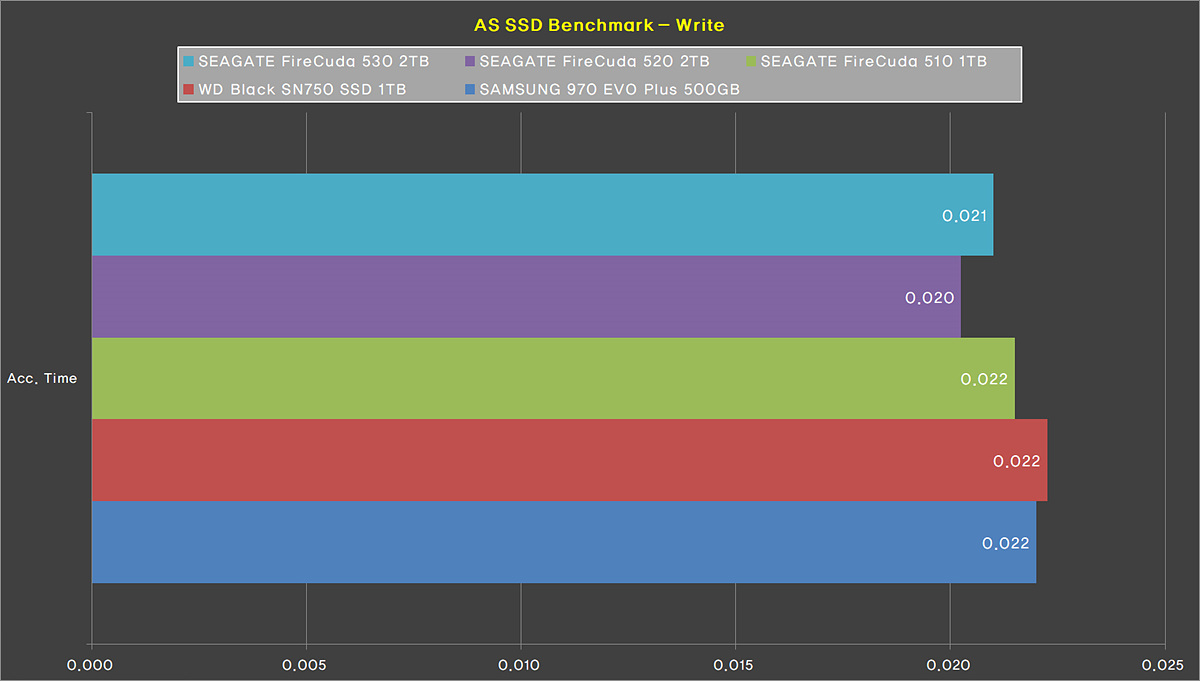The width and height of the screenshot is (1200, 681).
Task: Select the SEAGATE FireCuda 520 2TB legend label
Action: 595,62
